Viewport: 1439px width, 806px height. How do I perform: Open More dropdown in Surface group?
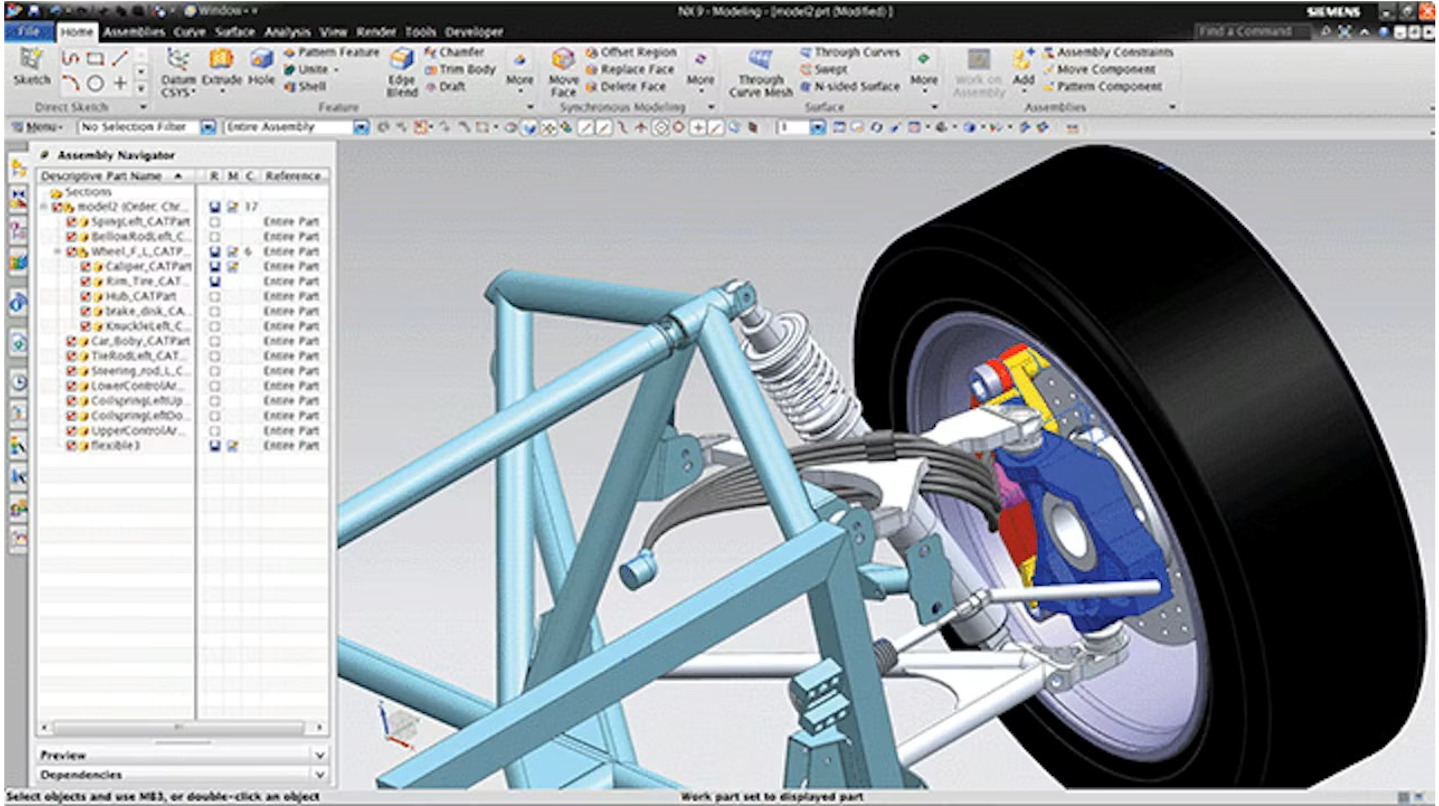[x=924, y=69]
